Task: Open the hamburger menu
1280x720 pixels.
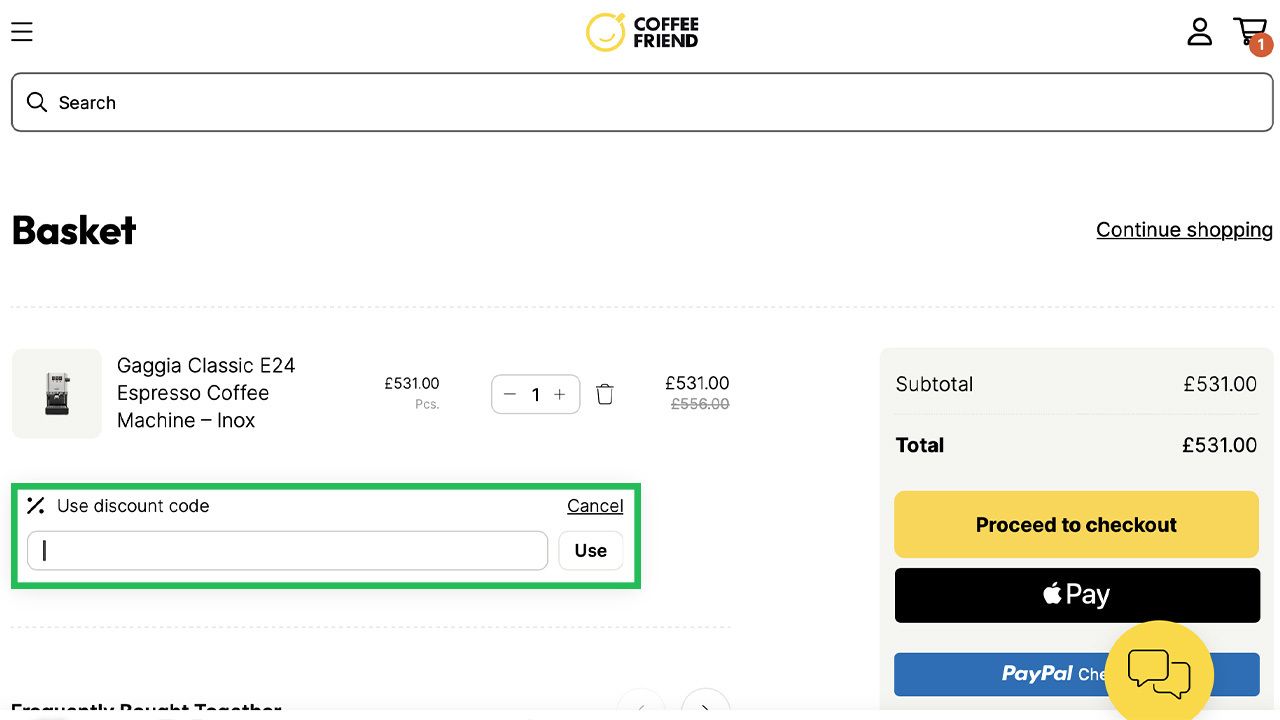Action: click(x=22, y=32)
